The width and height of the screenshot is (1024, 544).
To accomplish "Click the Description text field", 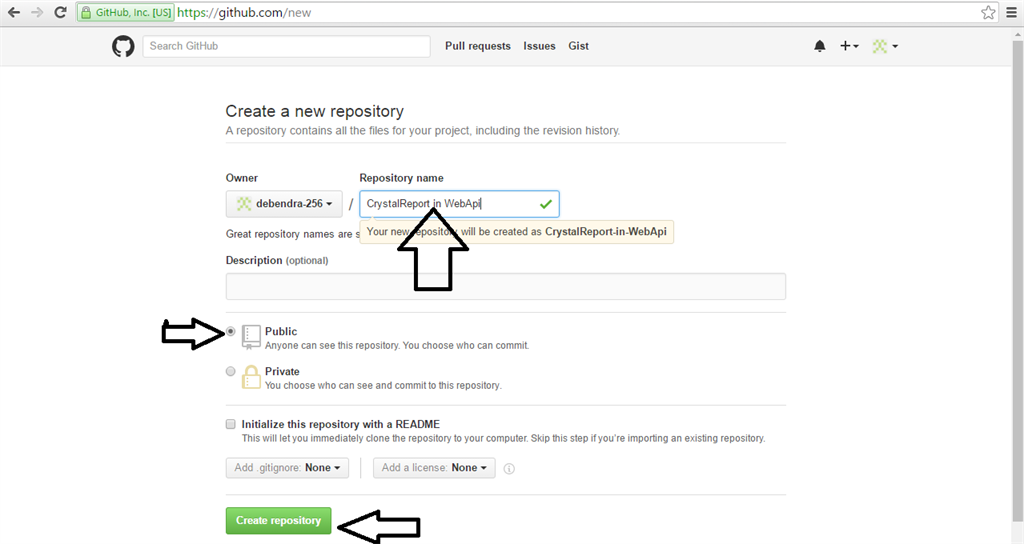I will pyautogui.click(x=505, y=287).
